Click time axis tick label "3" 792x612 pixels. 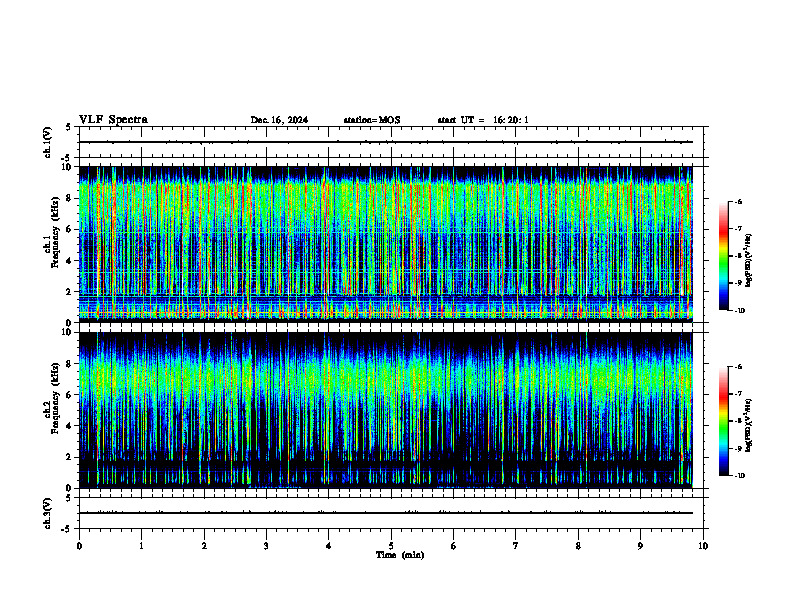point(266,546)
